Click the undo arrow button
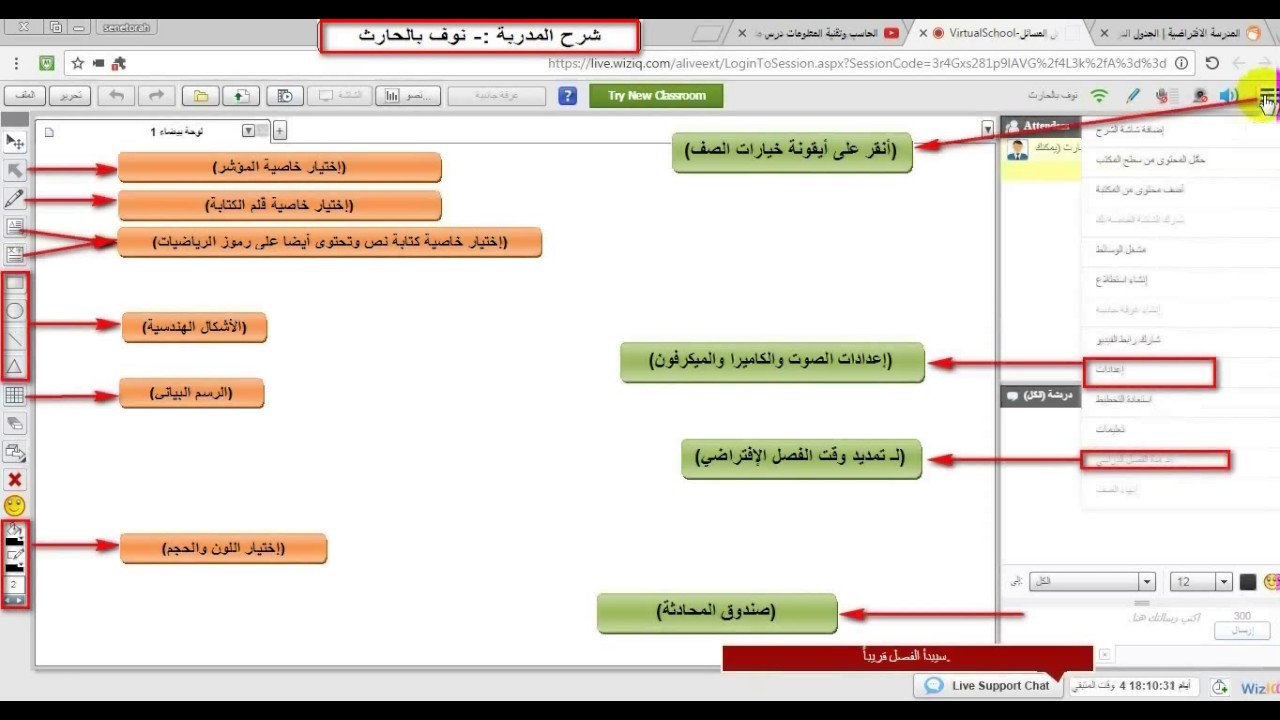1280x720 pixels. point(117,96)
